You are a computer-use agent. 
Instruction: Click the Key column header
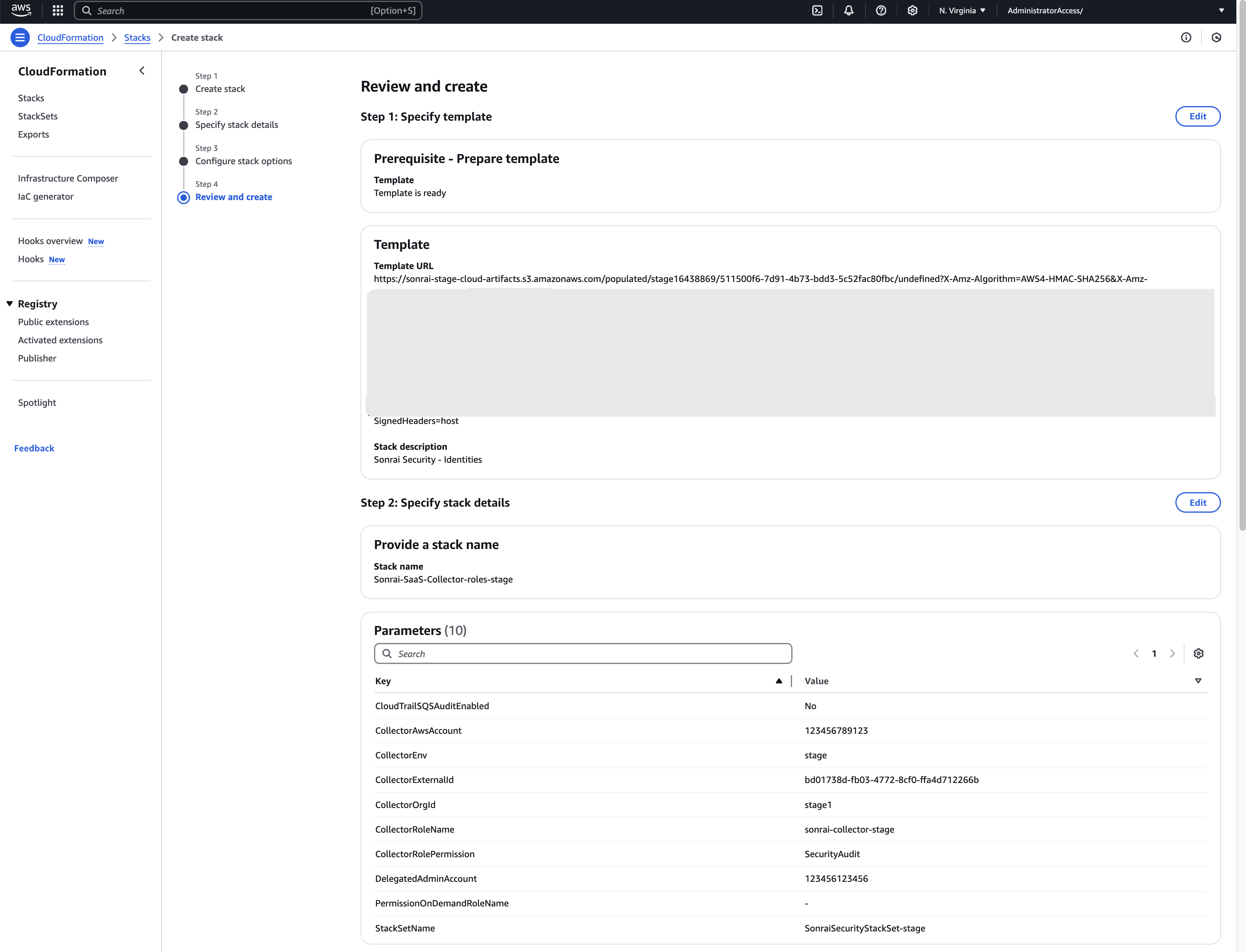click(x=383, y=681)
